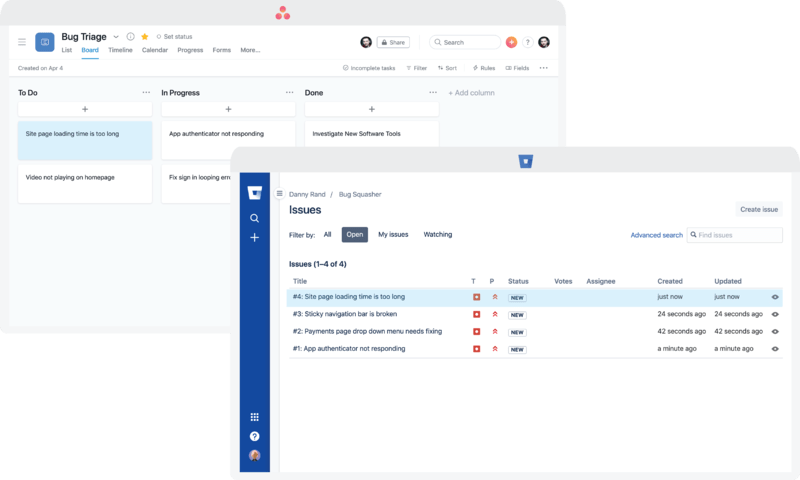Open the Timeline tab
Image resolution: width=800 pixels, height=480 pixels.
tap(120, 50)
